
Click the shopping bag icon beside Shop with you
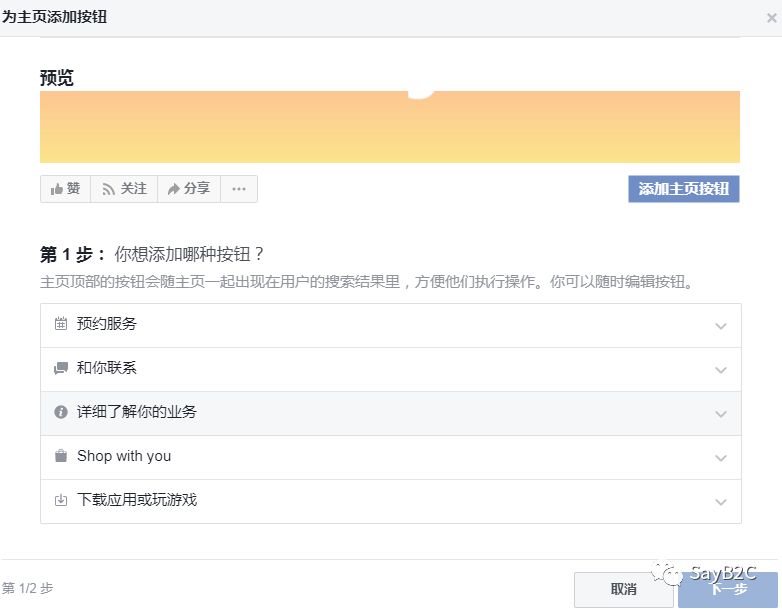[x=61, y=456]
